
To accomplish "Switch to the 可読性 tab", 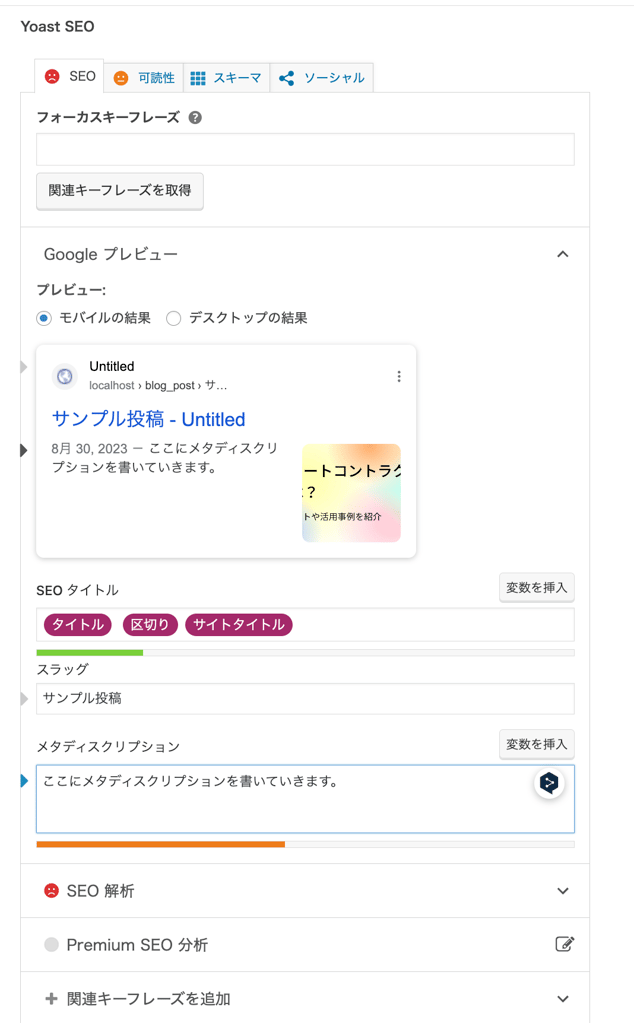I will click(144, 77).
